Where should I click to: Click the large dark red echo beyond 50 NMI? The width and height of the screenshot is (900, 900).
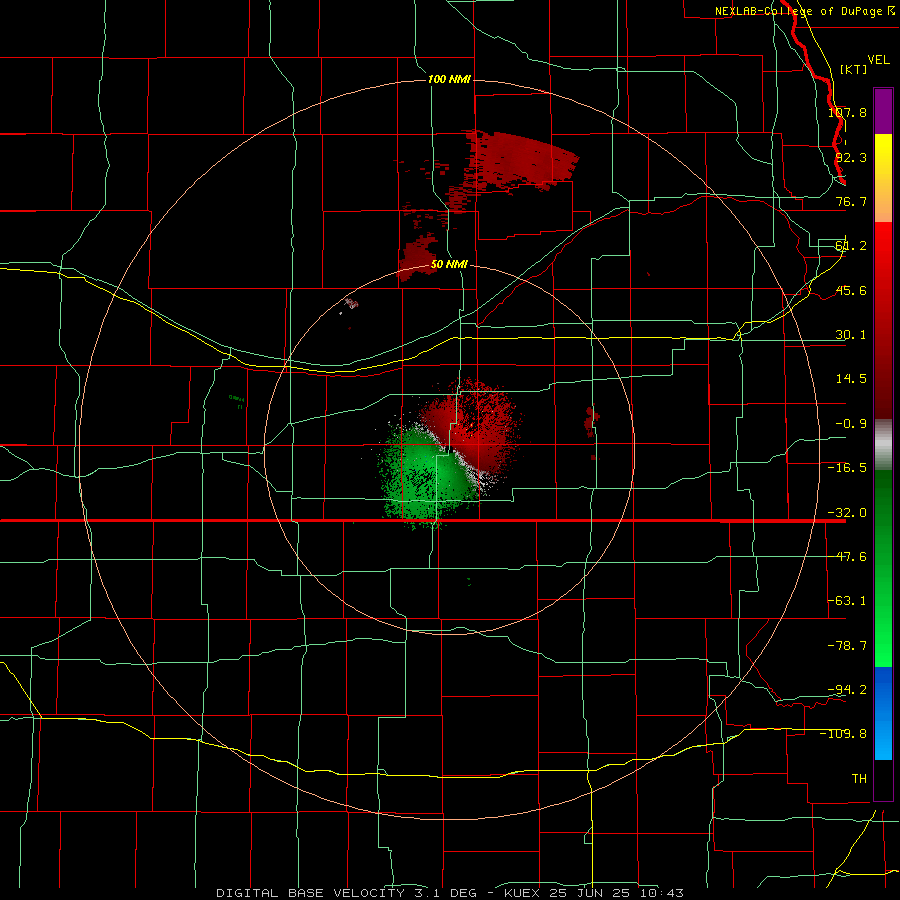tap(519, 161)
